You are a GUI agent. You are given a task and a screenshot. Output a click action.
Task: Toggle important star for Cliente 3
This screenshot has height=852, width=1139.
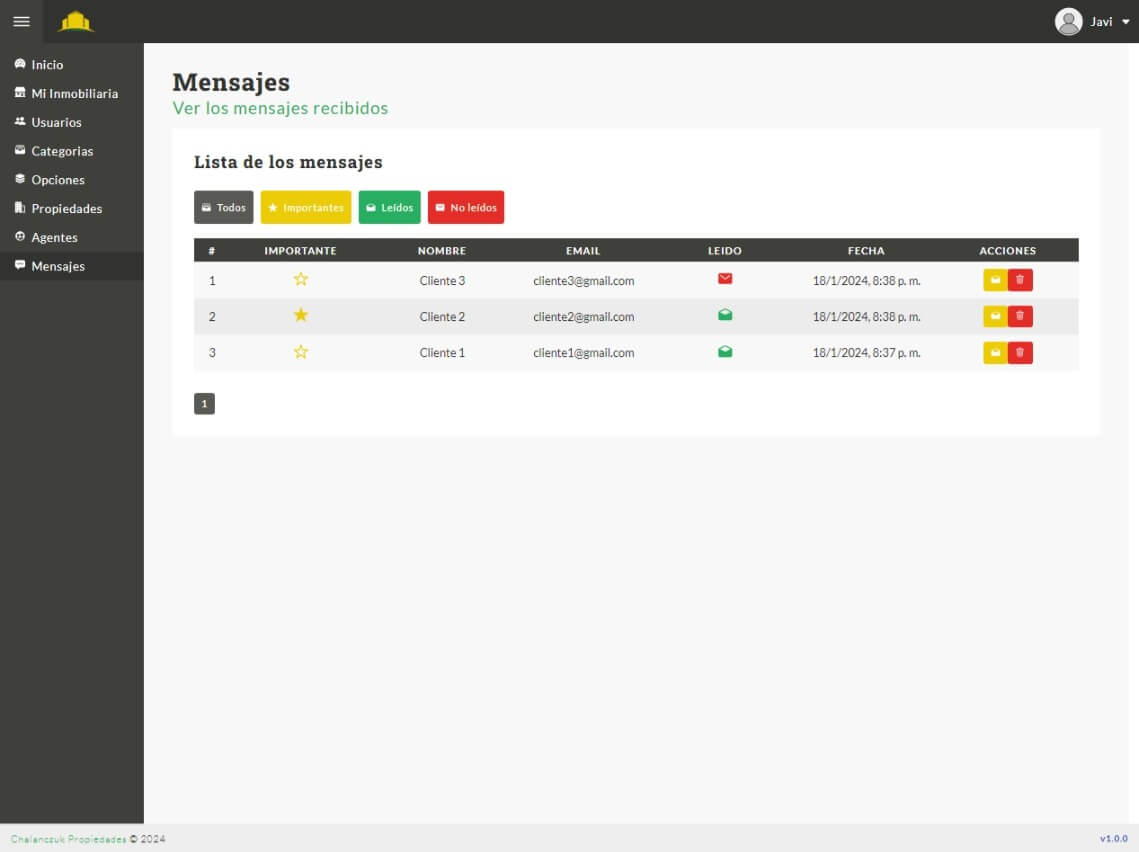pyautogui.click(x=301, y=280)
